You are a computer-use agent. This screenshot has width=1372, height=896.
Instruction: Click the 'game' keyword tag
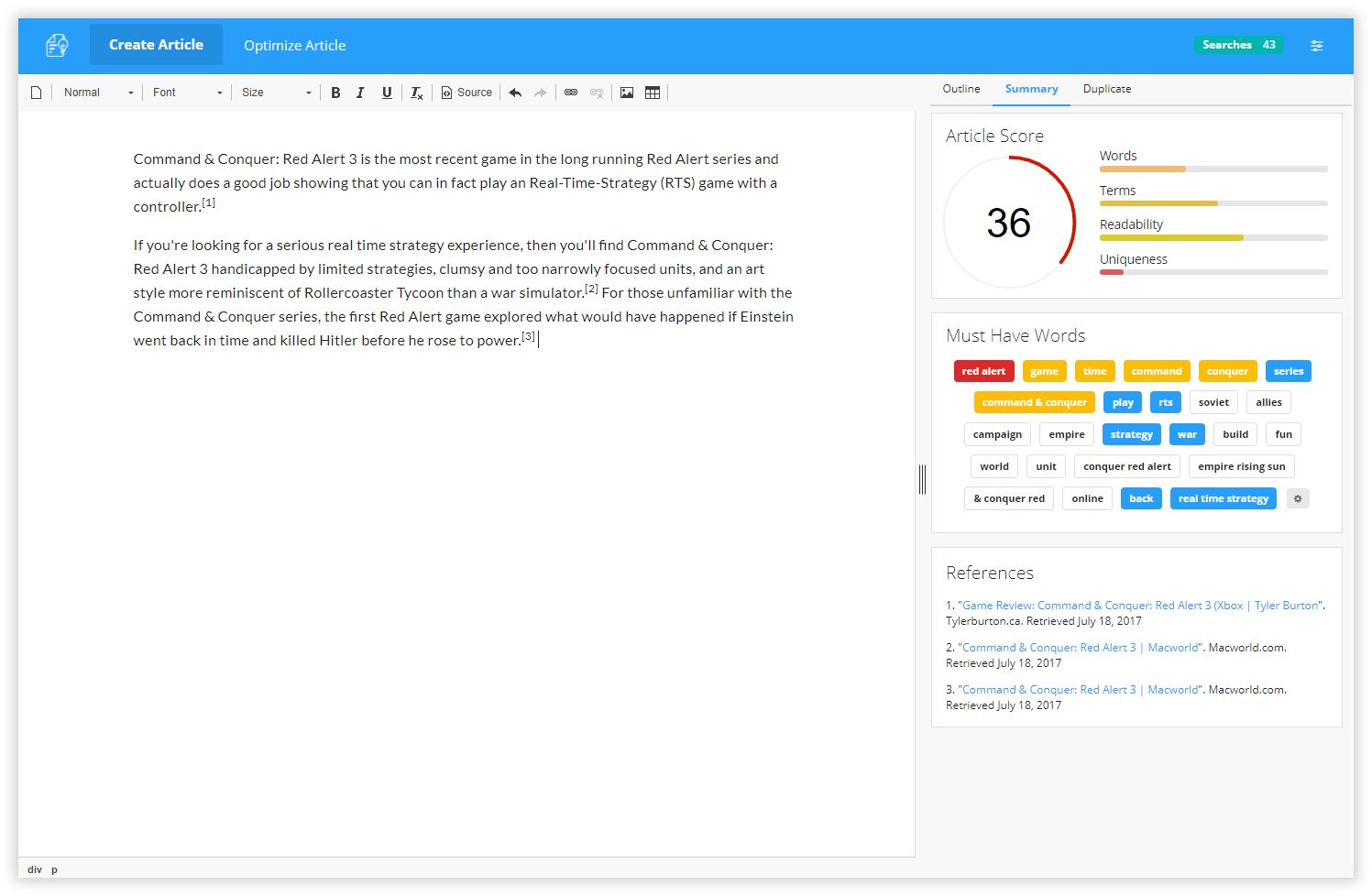1044,371
